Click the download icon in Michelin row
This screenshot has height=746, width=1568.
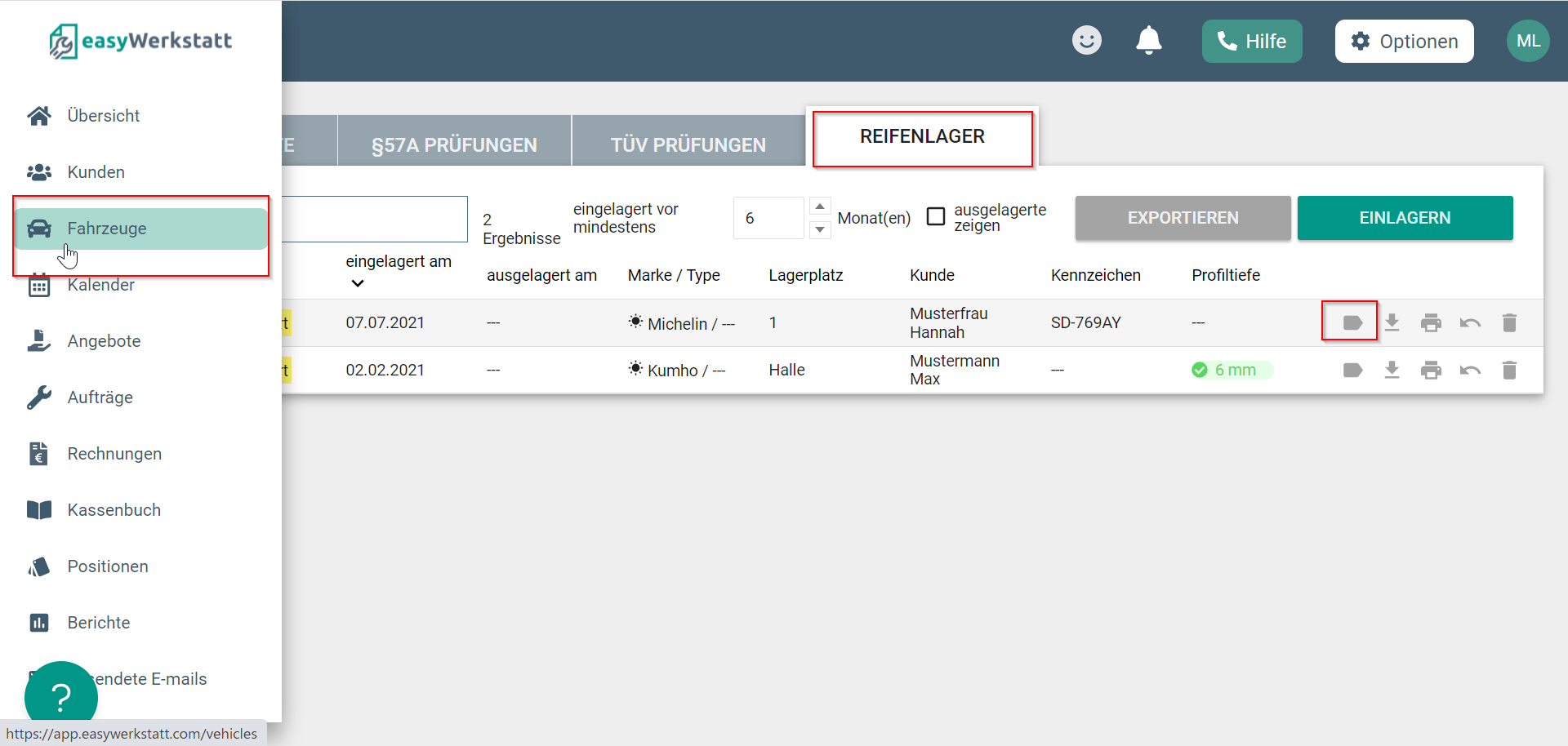(1392, 323)
